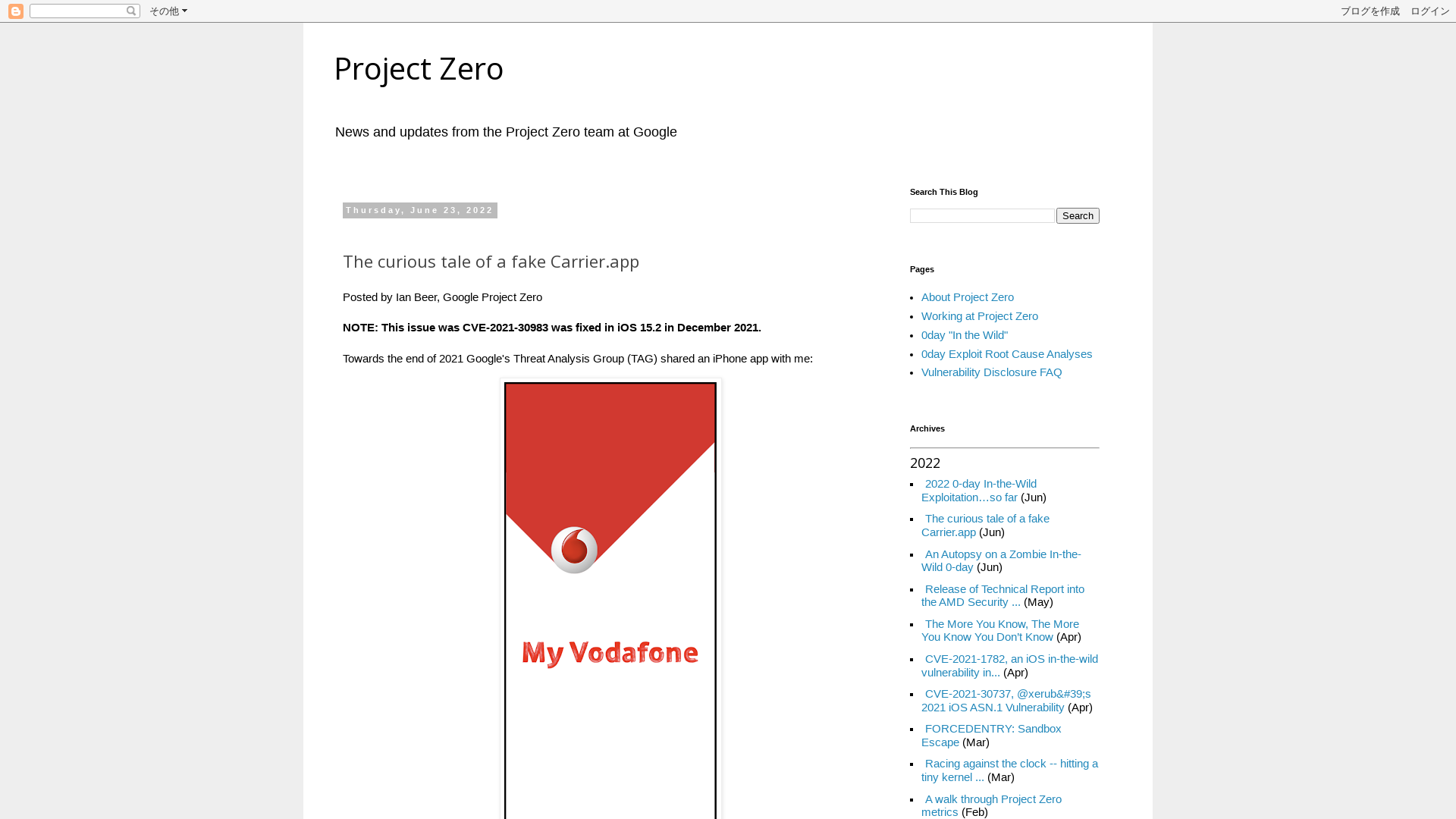Open the Vulnerability Disclosure FAQ
This screenshot has height=819, width=1456.
pos(991,372)
